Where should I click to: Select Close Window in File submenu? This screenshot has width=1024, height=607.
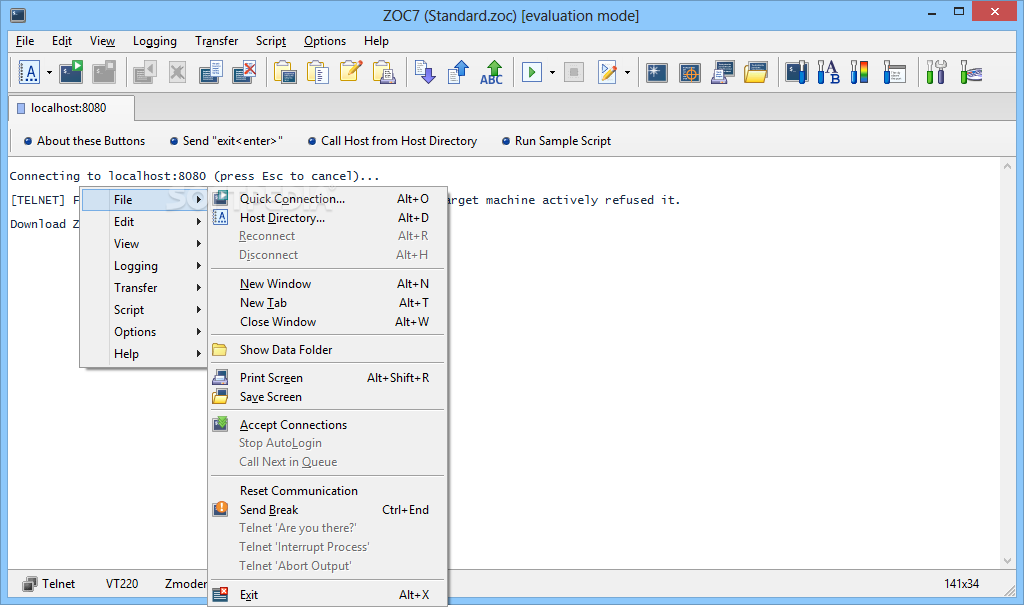(328, 321)
